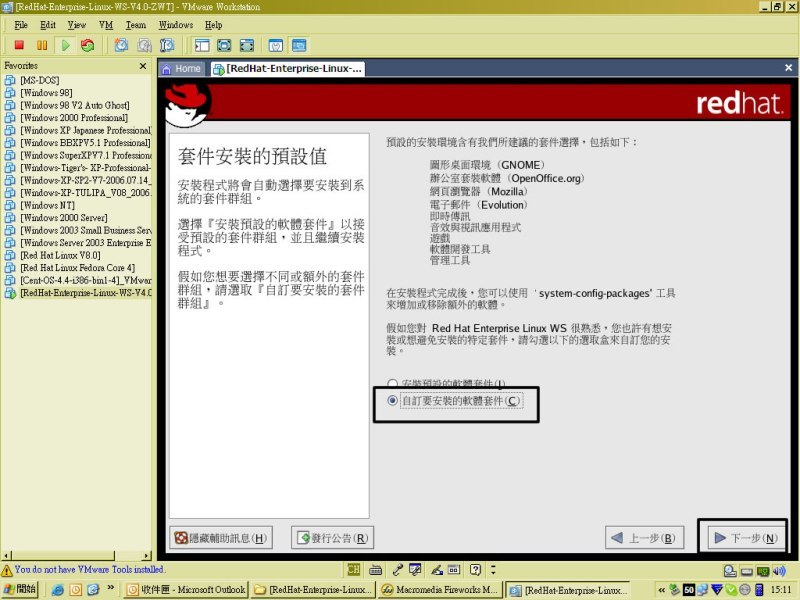Click the Full Screen toolbar icon

246,45
